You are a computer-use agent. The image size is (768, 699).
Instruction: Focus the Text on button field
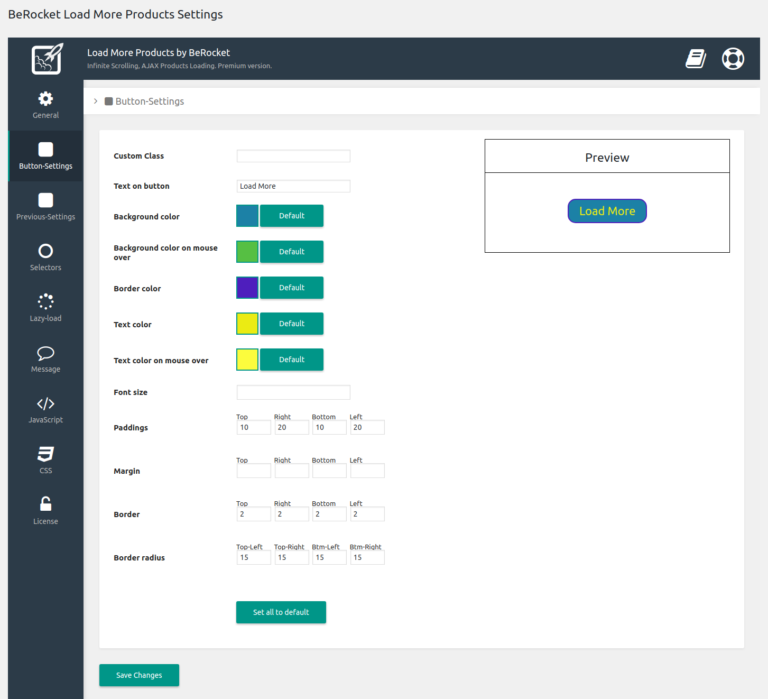click(293, 186)
